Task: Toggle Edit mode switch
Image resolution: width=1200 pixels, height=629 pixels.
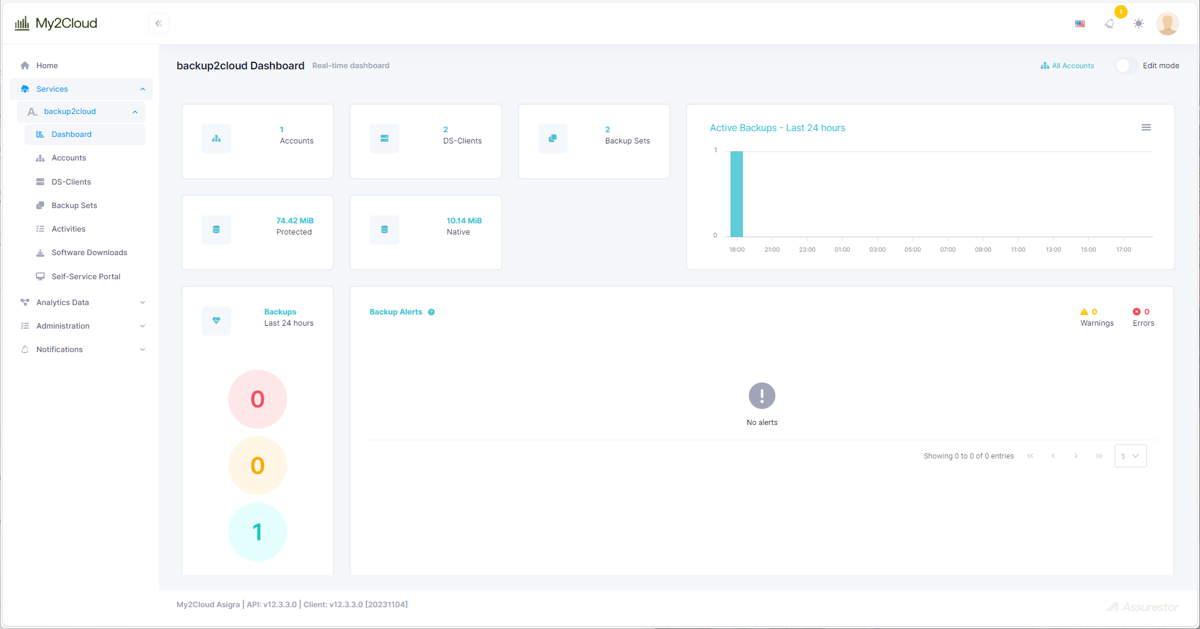Action: click(x=1122, y=64)
